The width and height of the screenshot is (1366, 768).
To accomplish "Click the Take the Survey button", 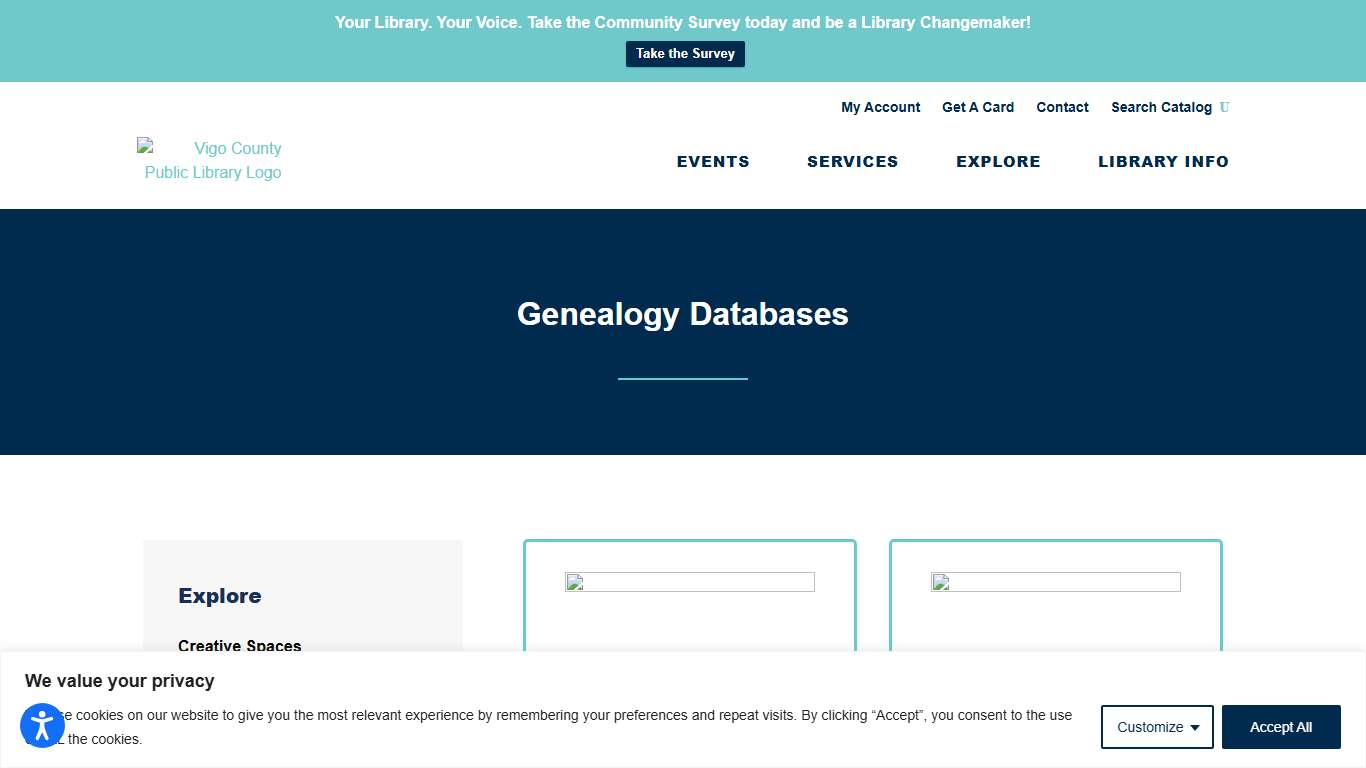I will pos(685,53).
